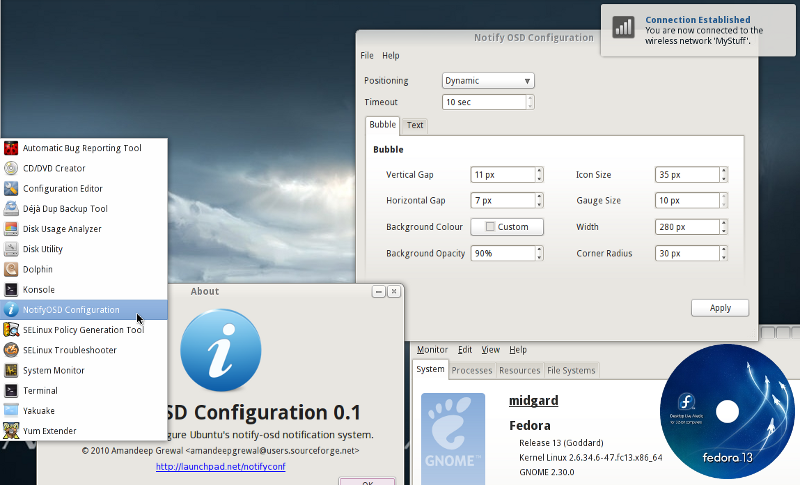
Task: Decrease the Corner Radius value
Action: click(723, 257)
